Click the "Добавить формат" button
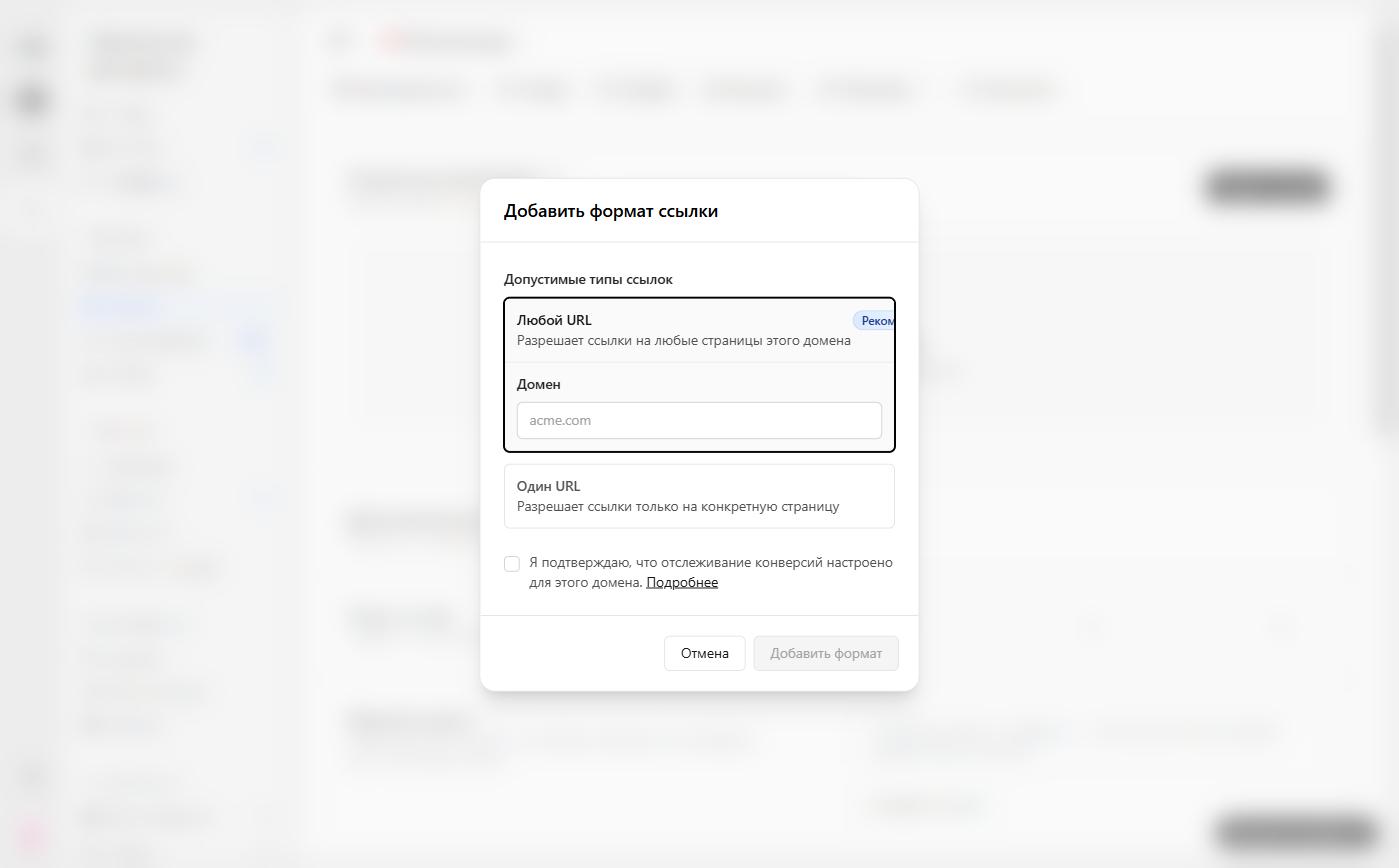1399x868 pixels. coord(826,653)
